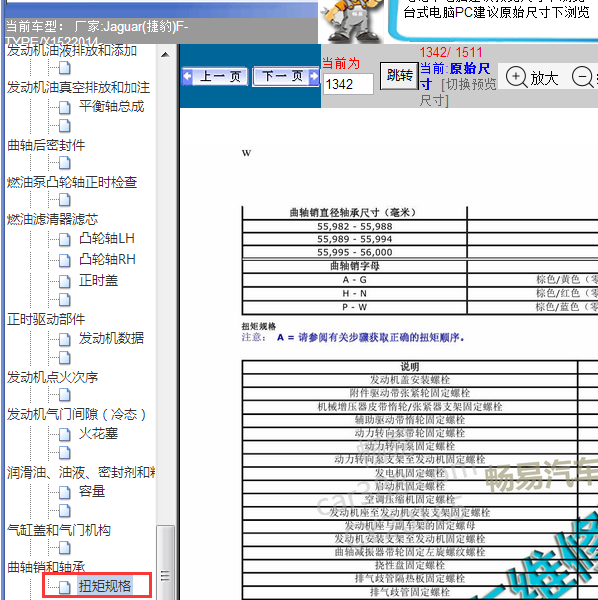Click the mechanic mascot image in header
Screen dimensions: 598x600
[351, 21]
